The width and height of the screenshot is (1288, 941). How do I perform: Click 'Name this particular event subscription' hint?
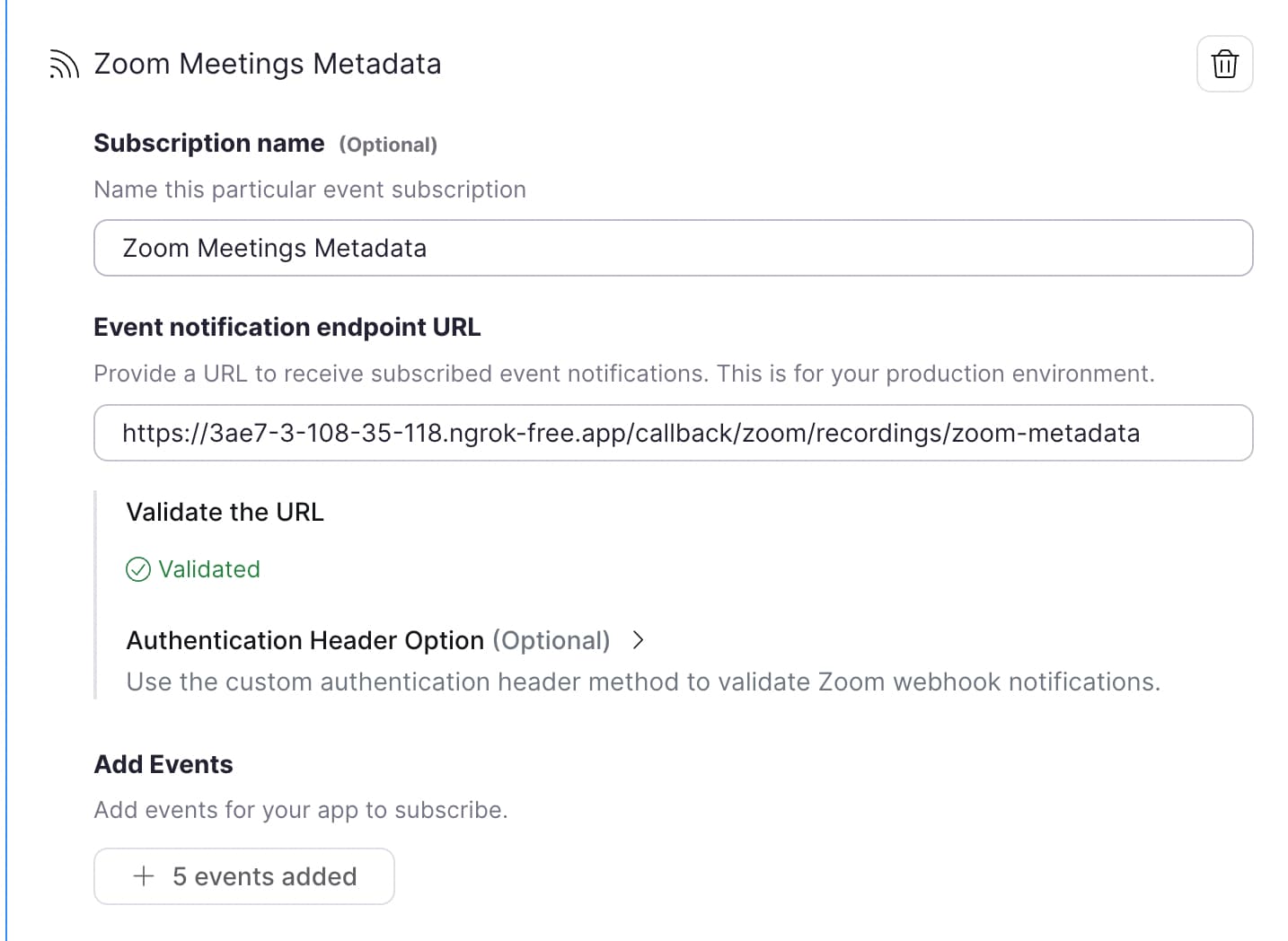coord(310,189)
